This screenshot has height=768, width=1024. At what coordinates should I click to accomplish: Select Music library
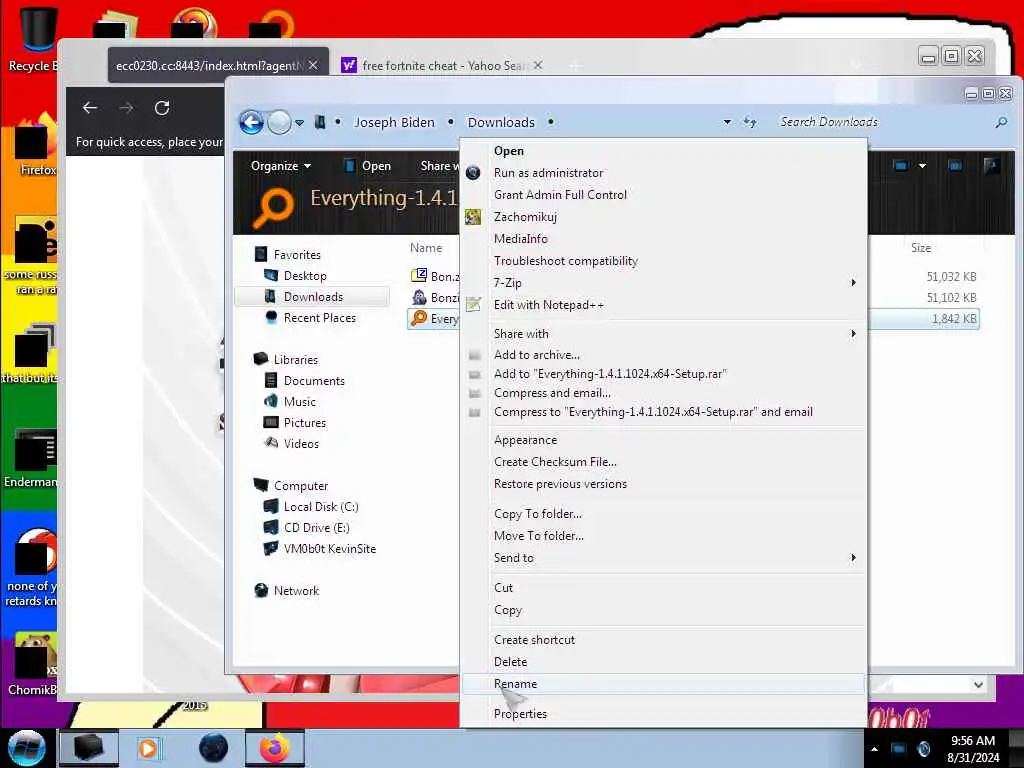(300, 402)
